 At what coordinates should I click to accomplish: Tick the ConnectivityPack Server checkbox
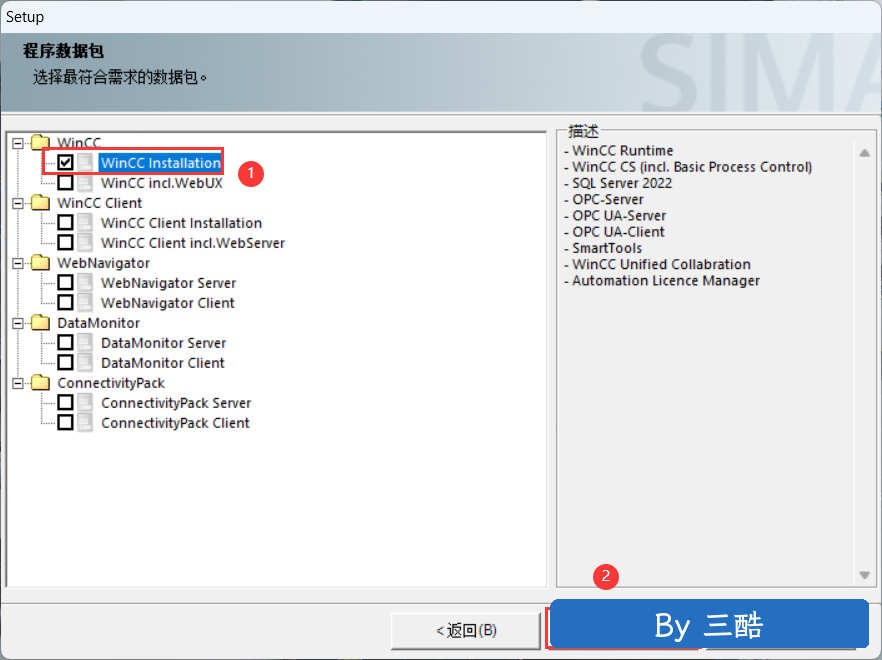point(65,402)
